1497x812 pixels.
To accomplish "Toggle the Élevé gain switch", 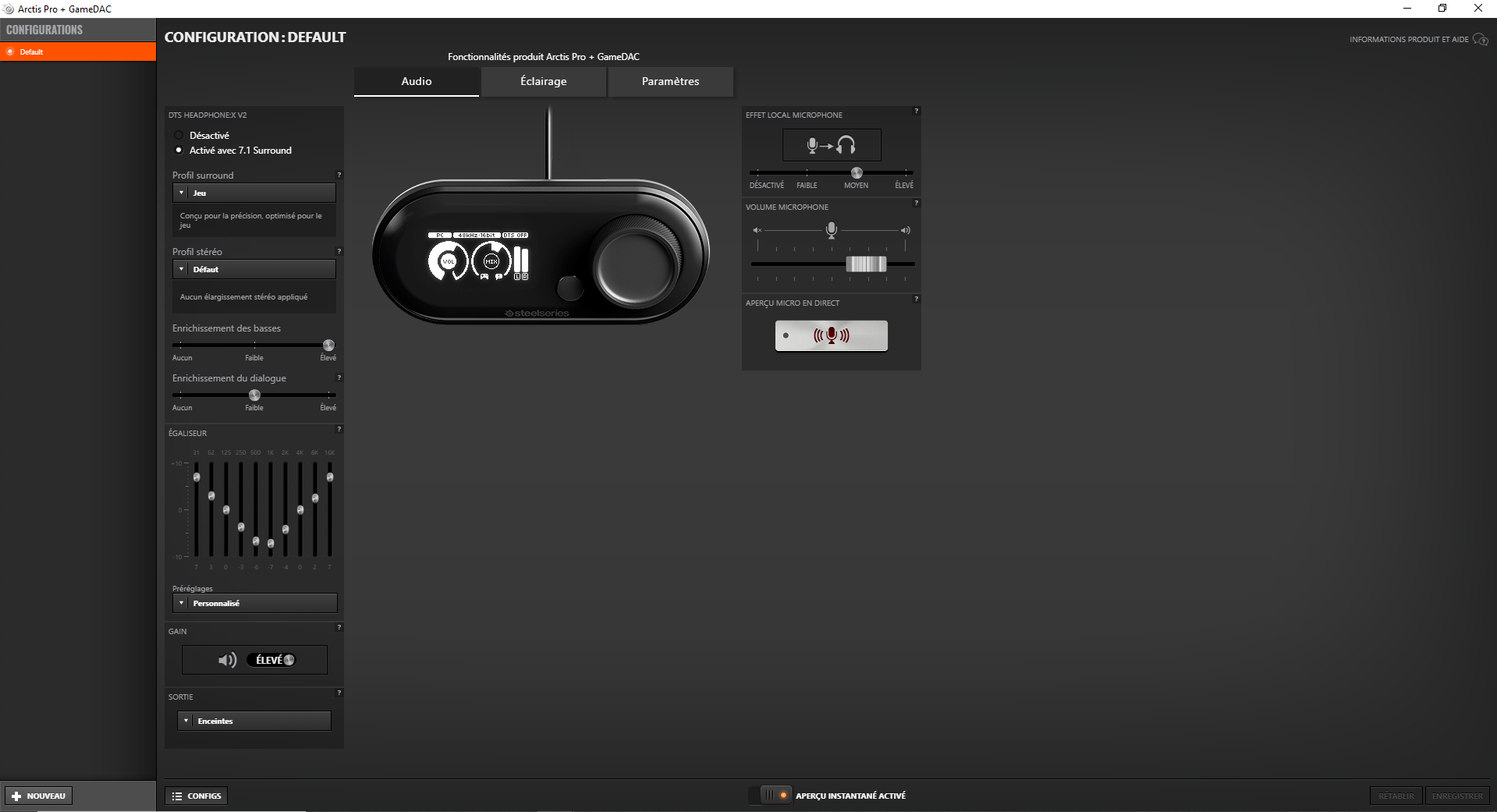I will pos(271,660).
